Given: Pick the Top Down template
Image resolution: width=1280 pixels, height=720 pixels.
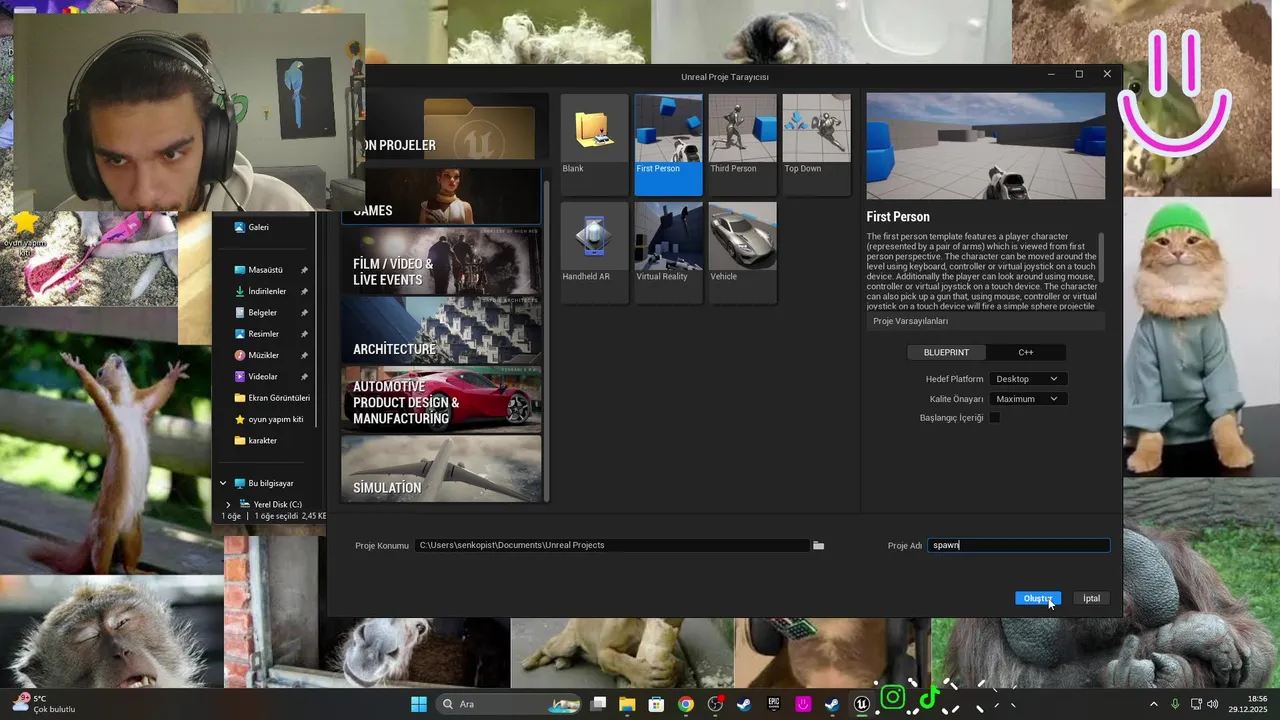Looking at the screenshot, I should click(x=816, y=144).
